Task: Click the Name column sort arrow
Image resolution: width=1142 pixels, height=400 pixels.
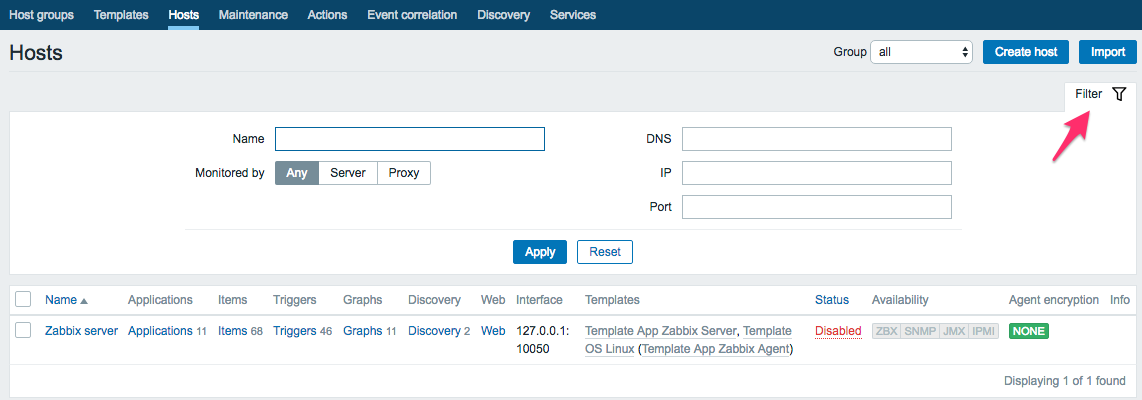Action: [x=84, y=301]
